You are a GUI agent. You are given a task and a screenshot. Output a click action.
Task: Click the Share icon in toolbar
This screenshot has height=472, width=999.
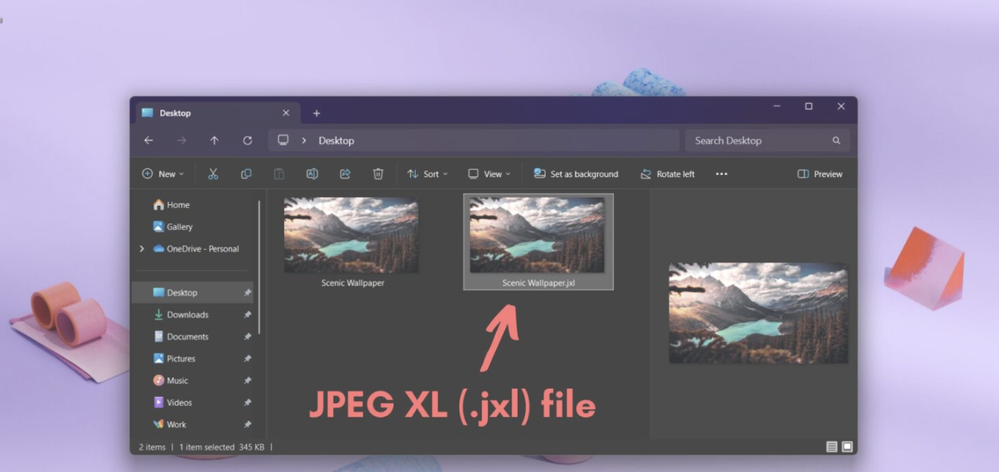click(345, 174)
